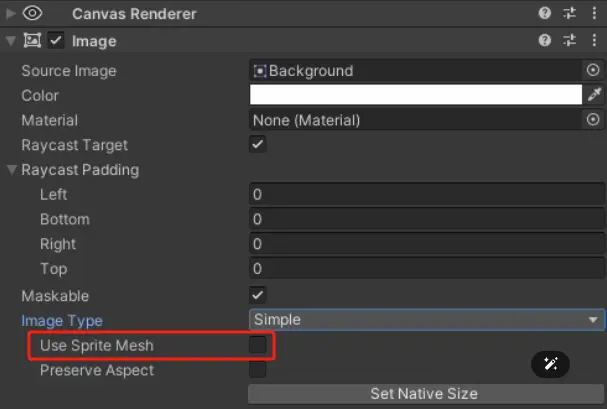The height and width of the screenshot is (409, 607).
Task: Open Source Image object picker
Action: [593, 70]
